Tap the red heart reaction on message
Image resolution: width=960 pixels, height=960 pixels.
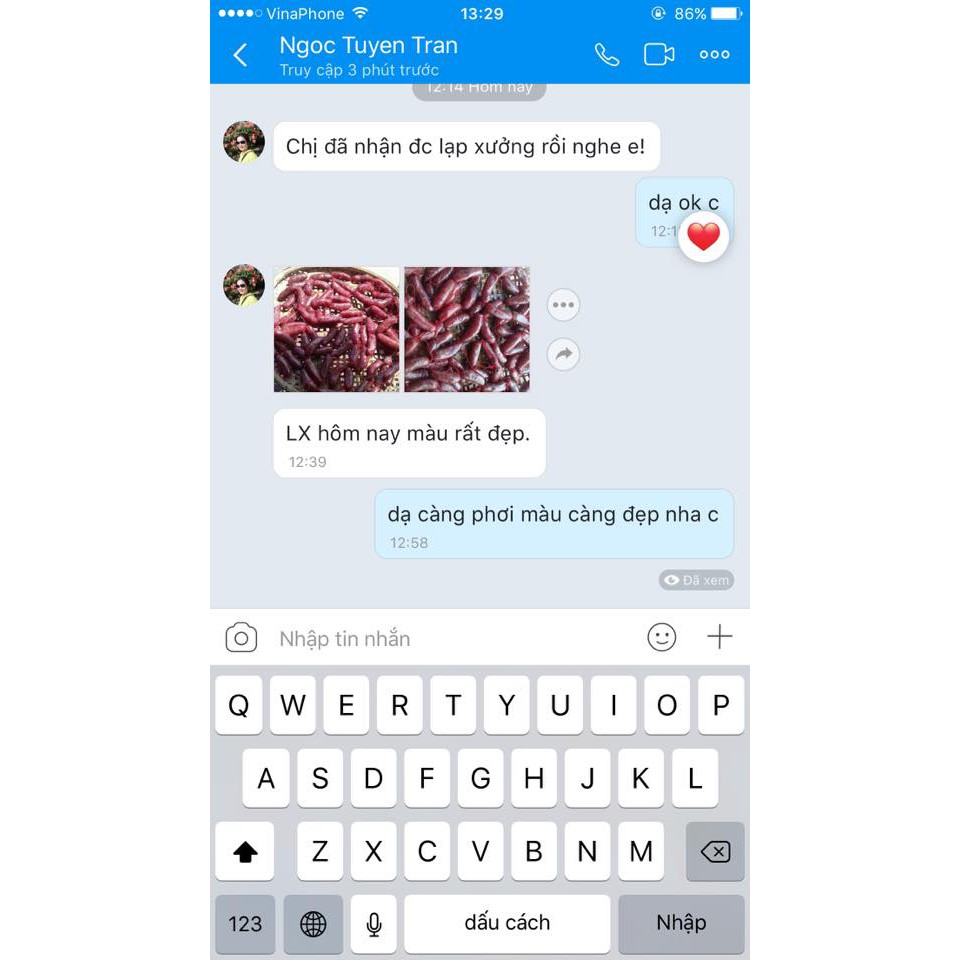(703, 237)
